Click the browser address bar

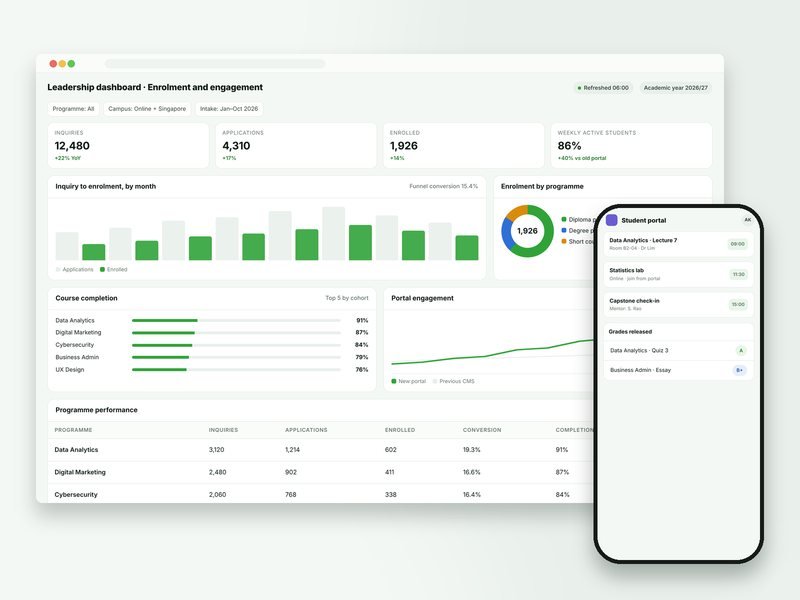215,64
